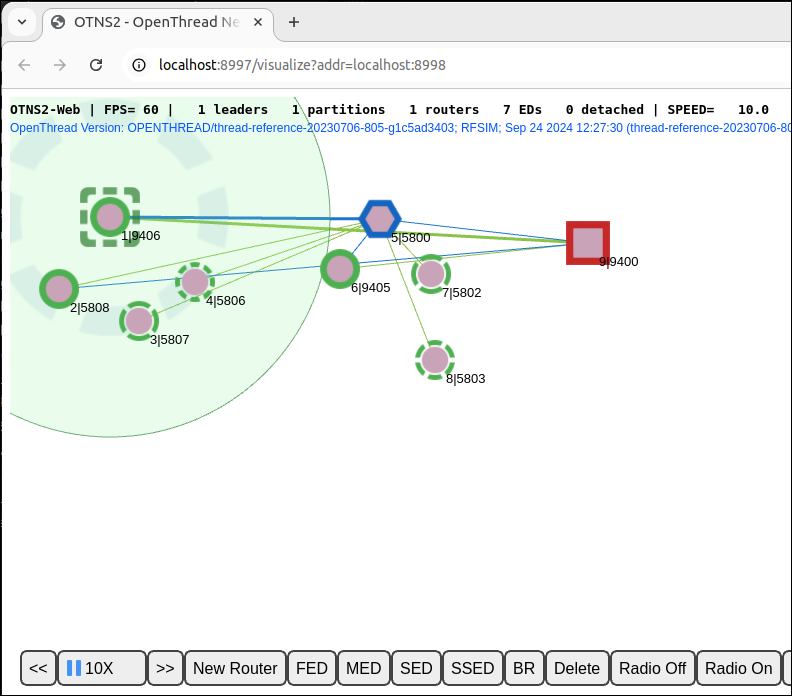Pause the simulation at 10X speed
792x696 pixels.
click(101, 668)
